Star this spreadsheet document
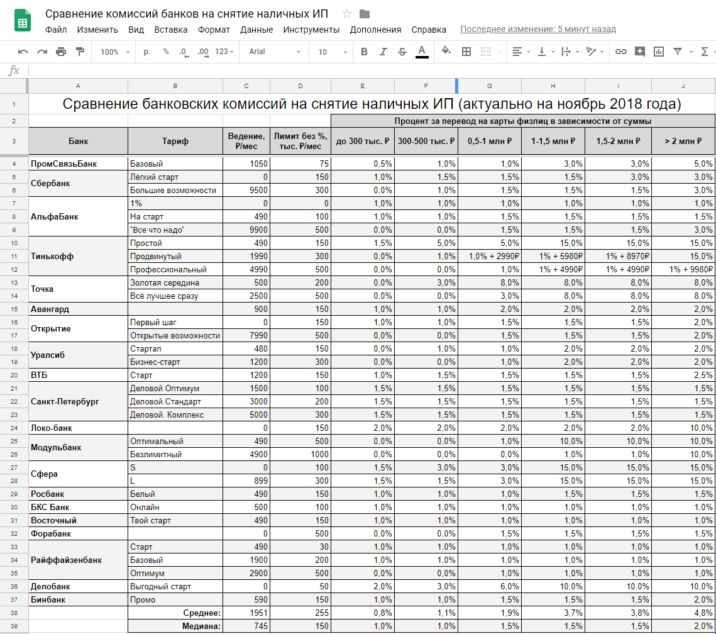This screenshot has height=634, width=716. 347,14
